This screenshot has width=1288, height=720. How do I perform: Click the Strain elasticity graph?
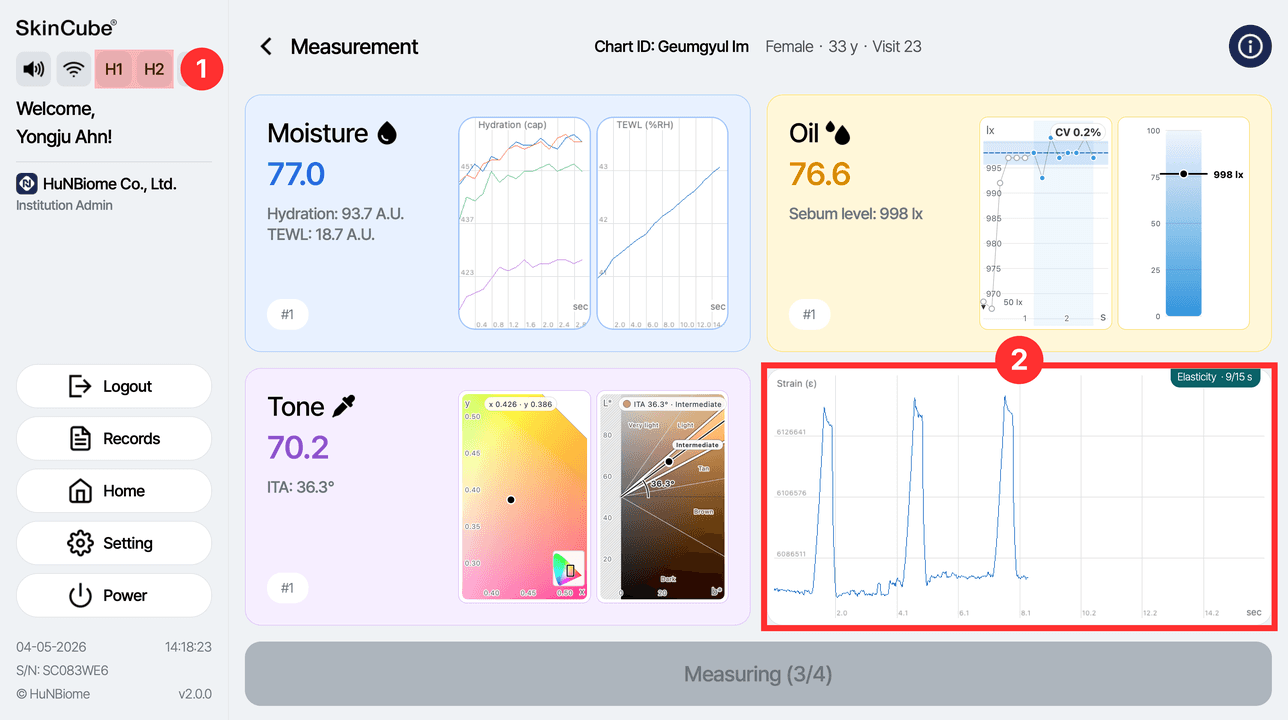click(x=1017, y=497)
